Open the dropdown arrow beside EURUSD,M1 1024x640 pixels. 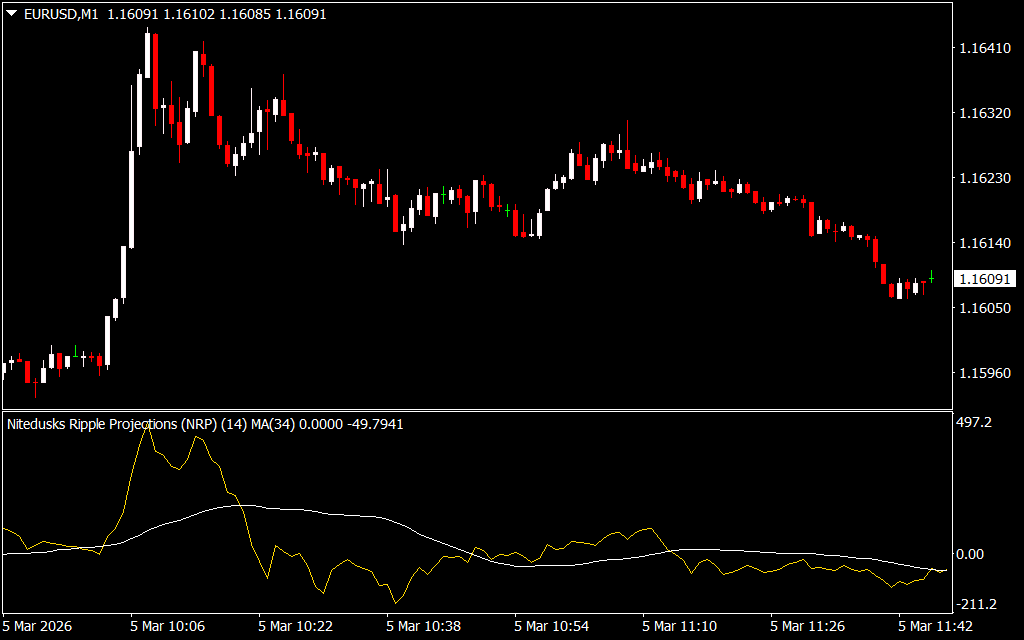pos(11,15)
